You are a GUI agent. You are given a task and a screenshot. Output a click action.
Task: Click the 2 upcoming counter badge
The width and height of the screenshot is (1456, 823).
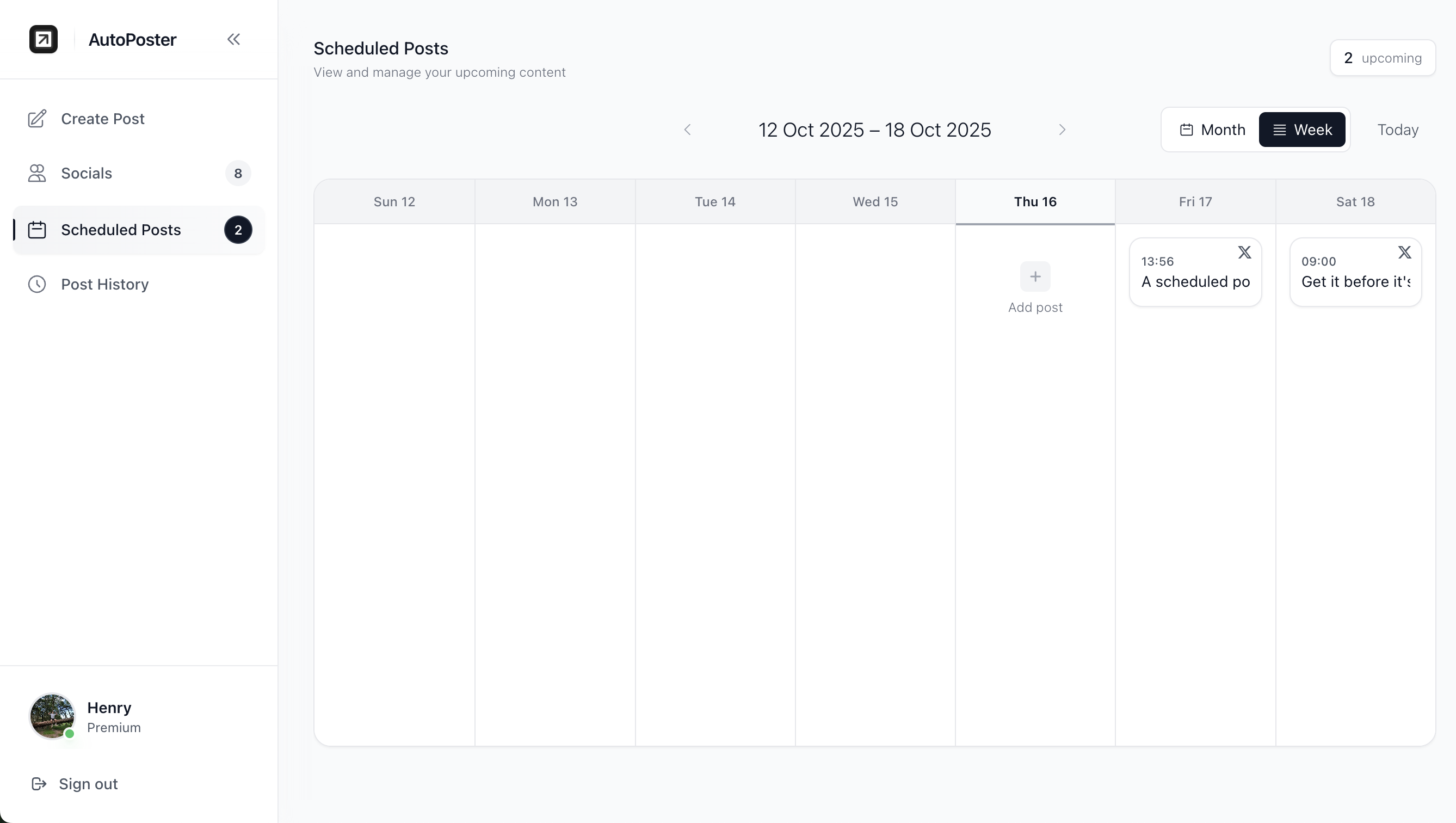pos(1382,58)
